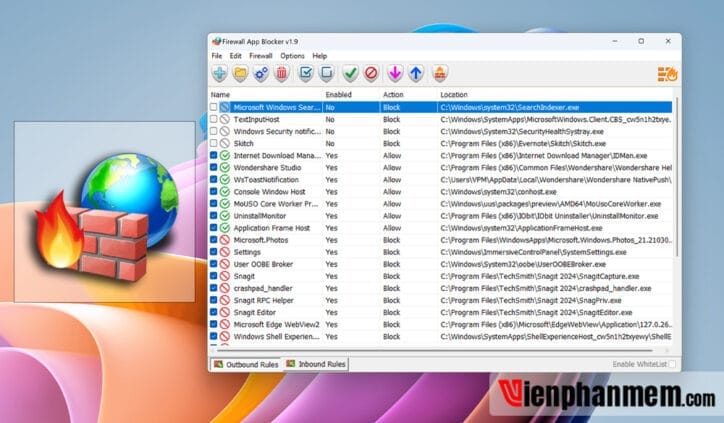Click the block status icon beside Microsoft.Photos
This screenshot has width=724, height=423.
[225, 240]
